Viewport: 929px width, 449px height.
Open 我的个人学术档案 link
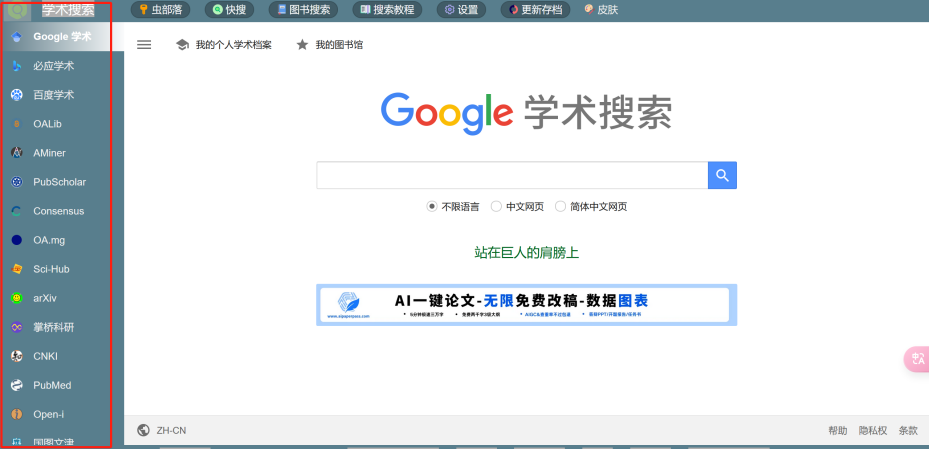pos(224,44)
